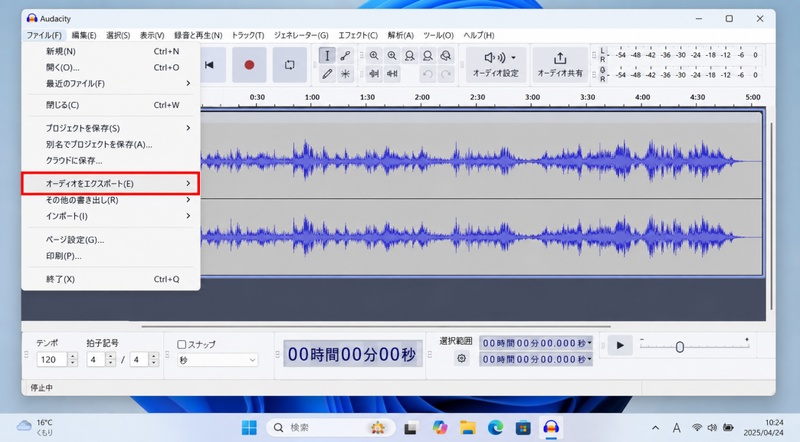
Task: Open selection range settings gear icon
Action: click(x=462, y=358)
